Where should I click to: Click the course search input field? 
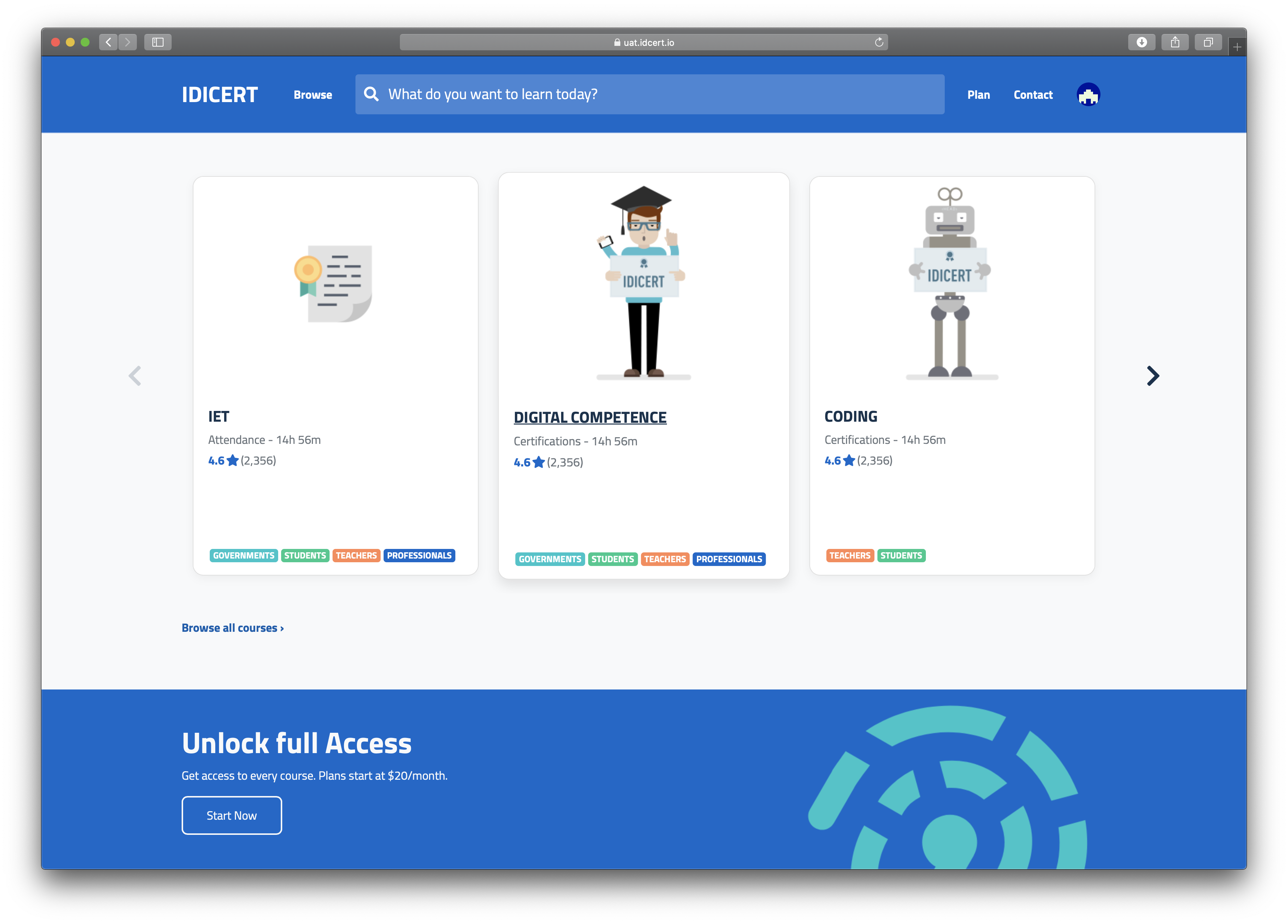[659, 94]
